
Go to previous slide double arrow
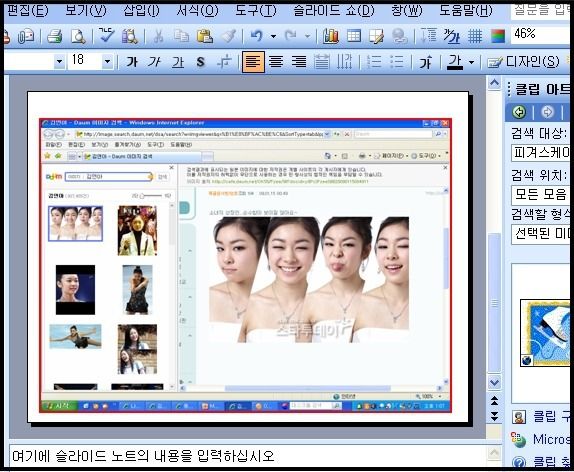click(494, 401)
